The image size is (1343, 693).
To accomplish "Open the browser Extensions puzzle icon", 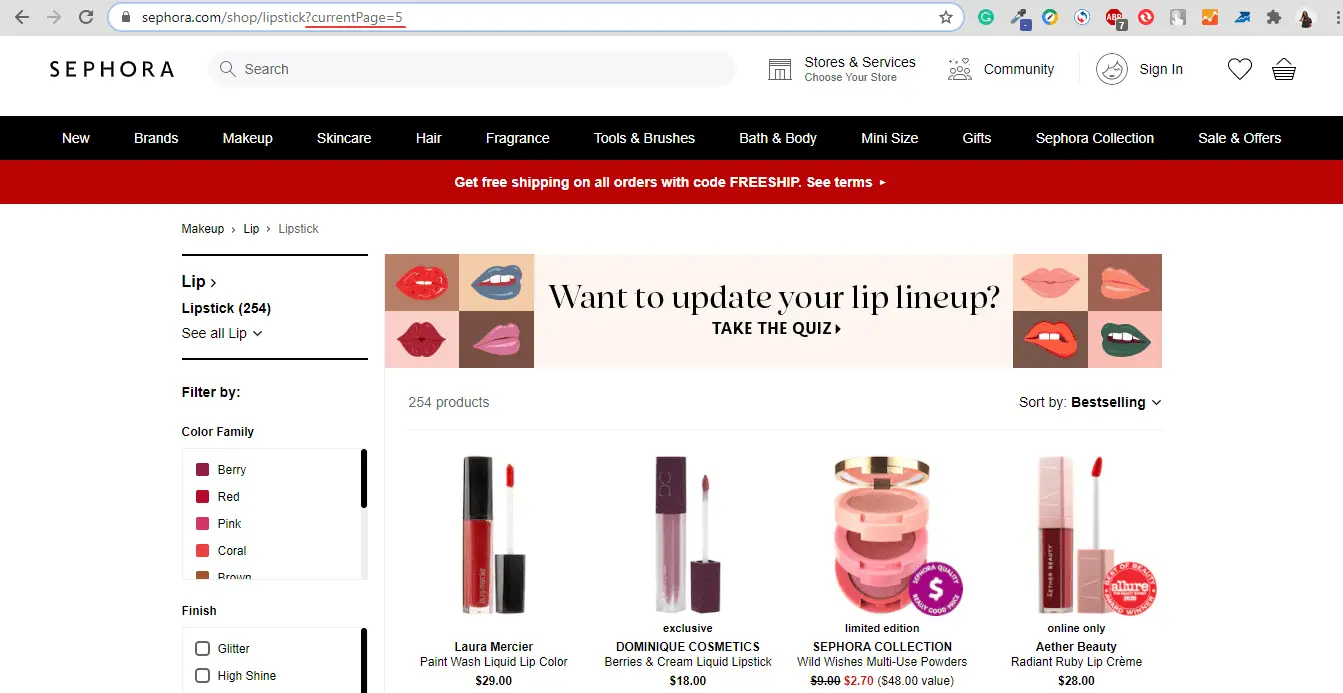I will coord(1273,17).
